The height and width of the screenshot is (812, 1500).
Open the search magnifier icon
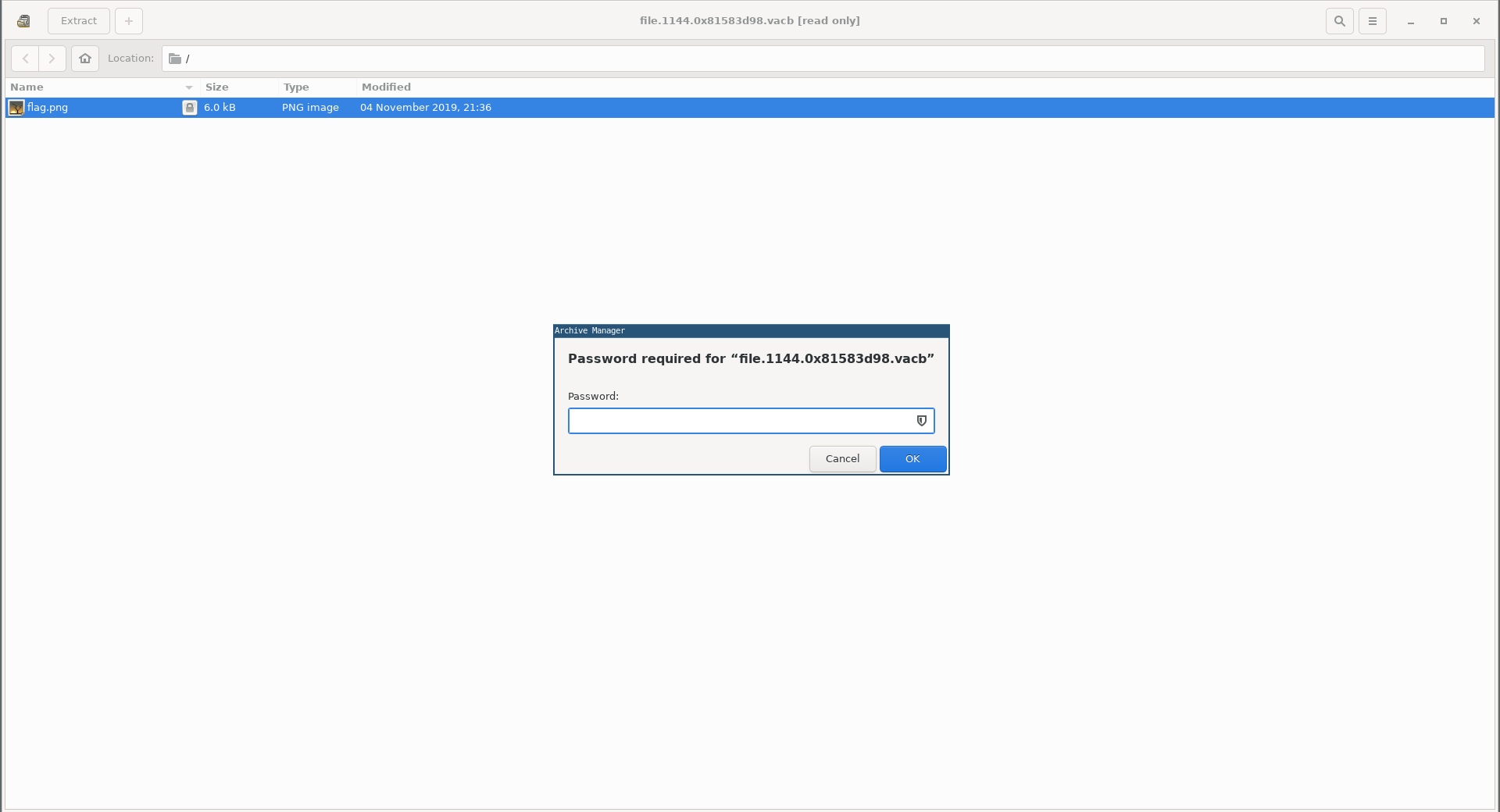tap(1339, 21)
